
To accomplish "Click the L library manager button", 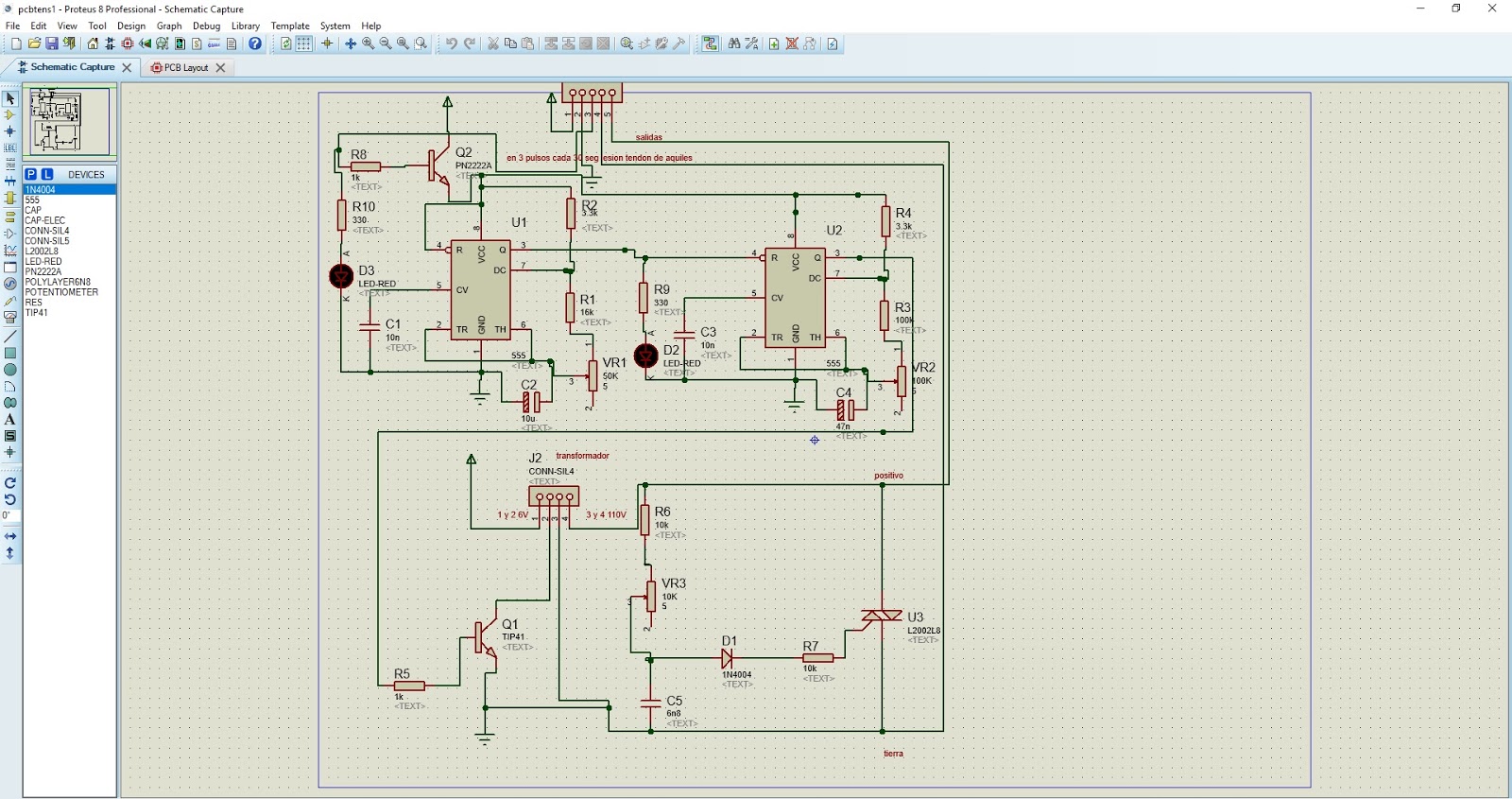I will (x=47, y=174).
